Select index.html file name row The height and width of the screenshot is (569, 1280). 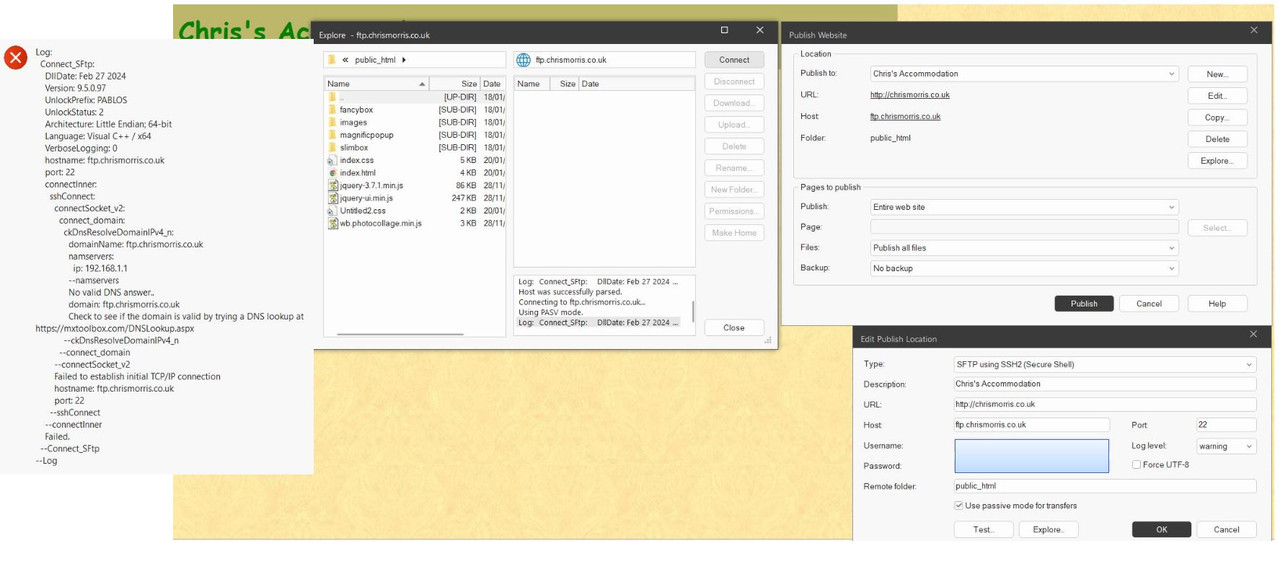coord(357,173)
